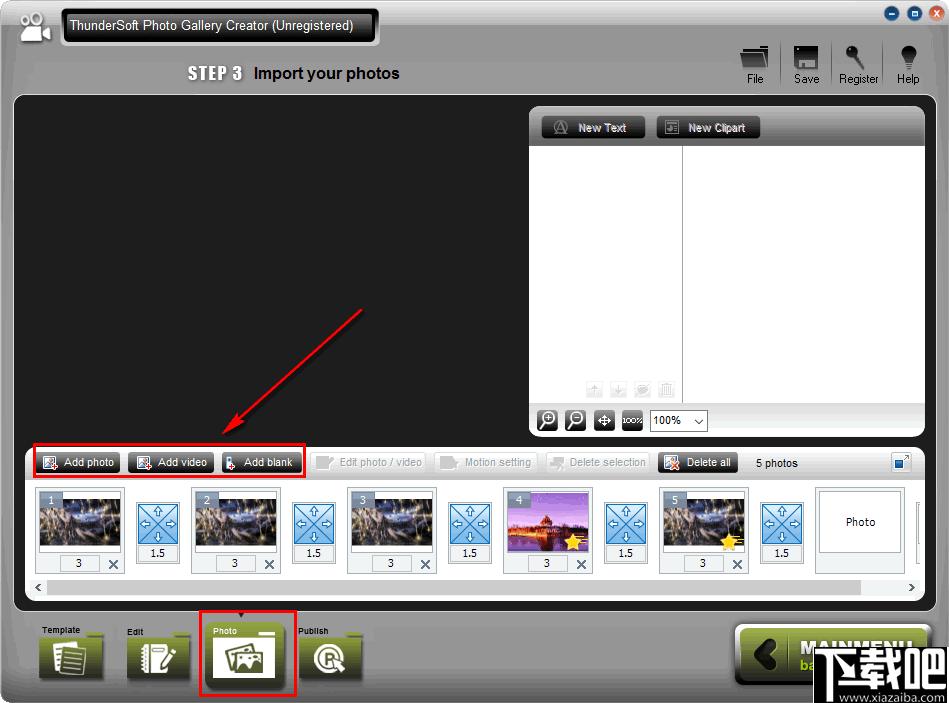Open the transition icon after photo 5
Screen dimensions: 949x703
click(x=781, y=523)
